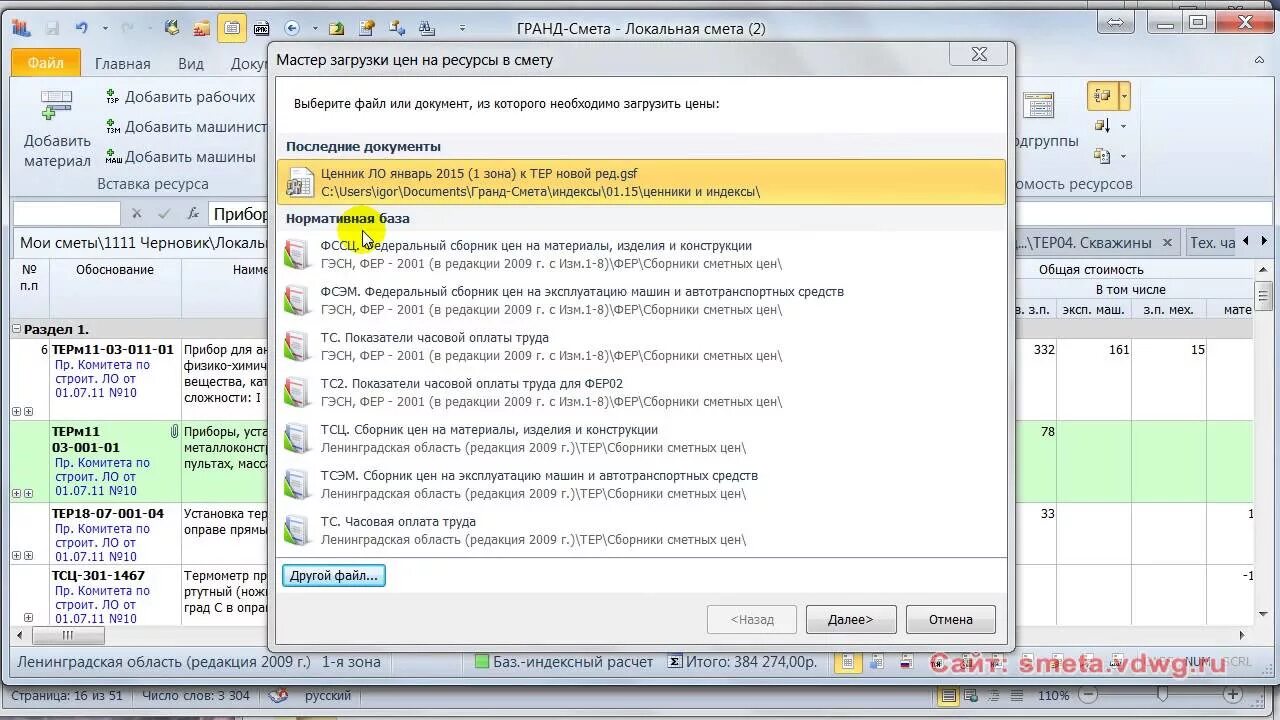Click the GRAND-Smeta application logo icon

(20, 28)
